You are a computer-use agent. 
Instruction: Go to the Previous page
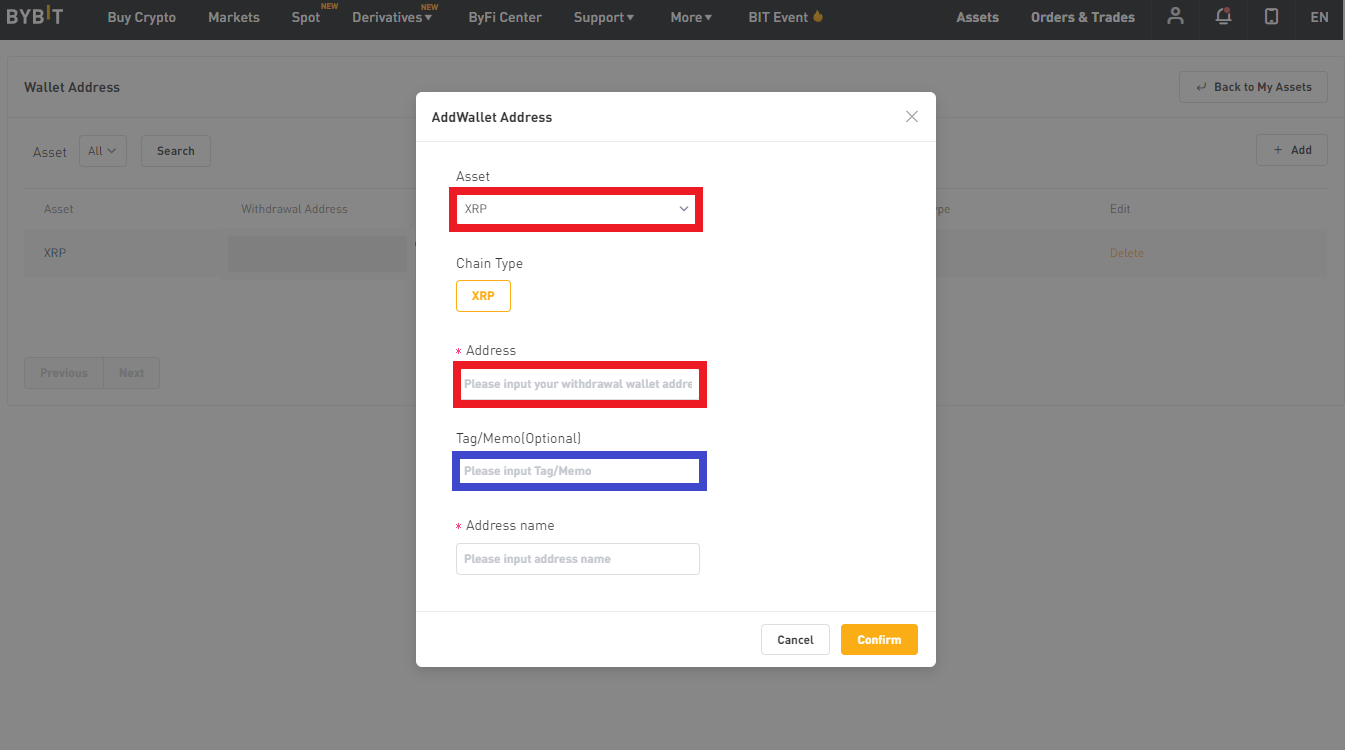tap(64, 373)
